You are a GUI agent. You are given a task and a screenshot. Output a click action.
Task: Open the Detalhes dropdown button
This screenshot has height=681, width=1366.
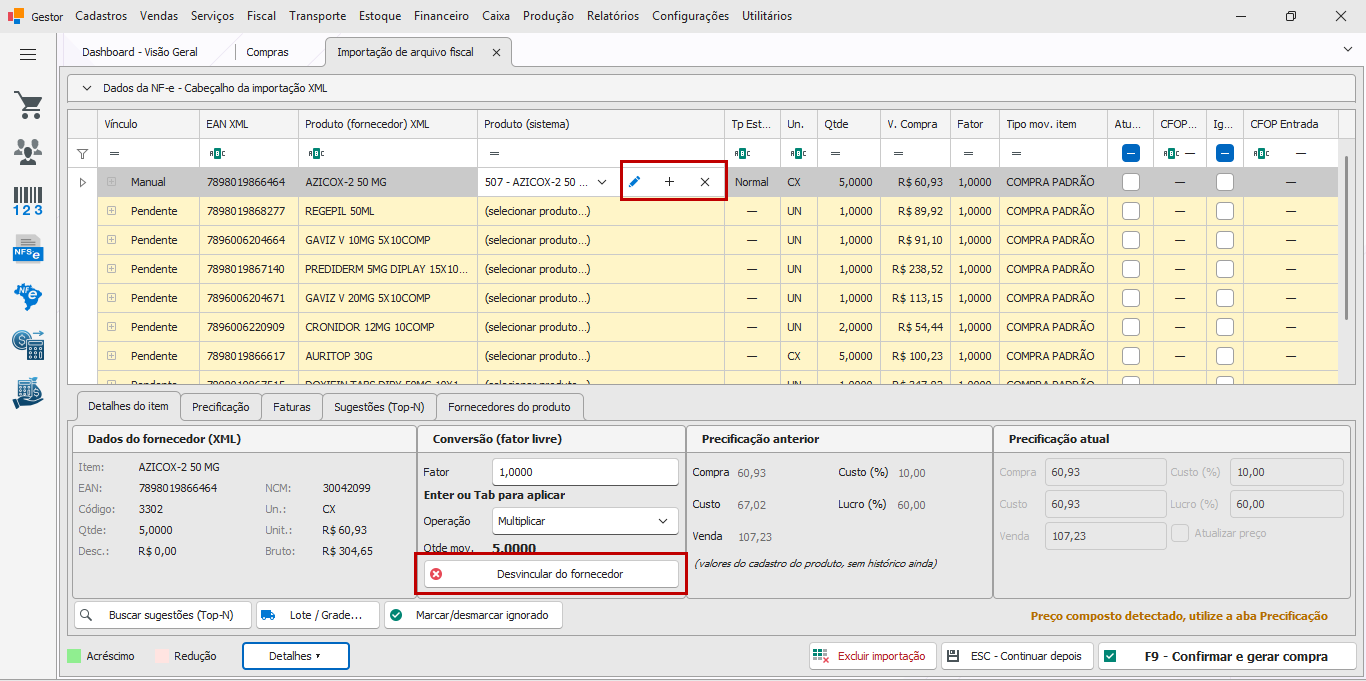[x=295, y=656]
